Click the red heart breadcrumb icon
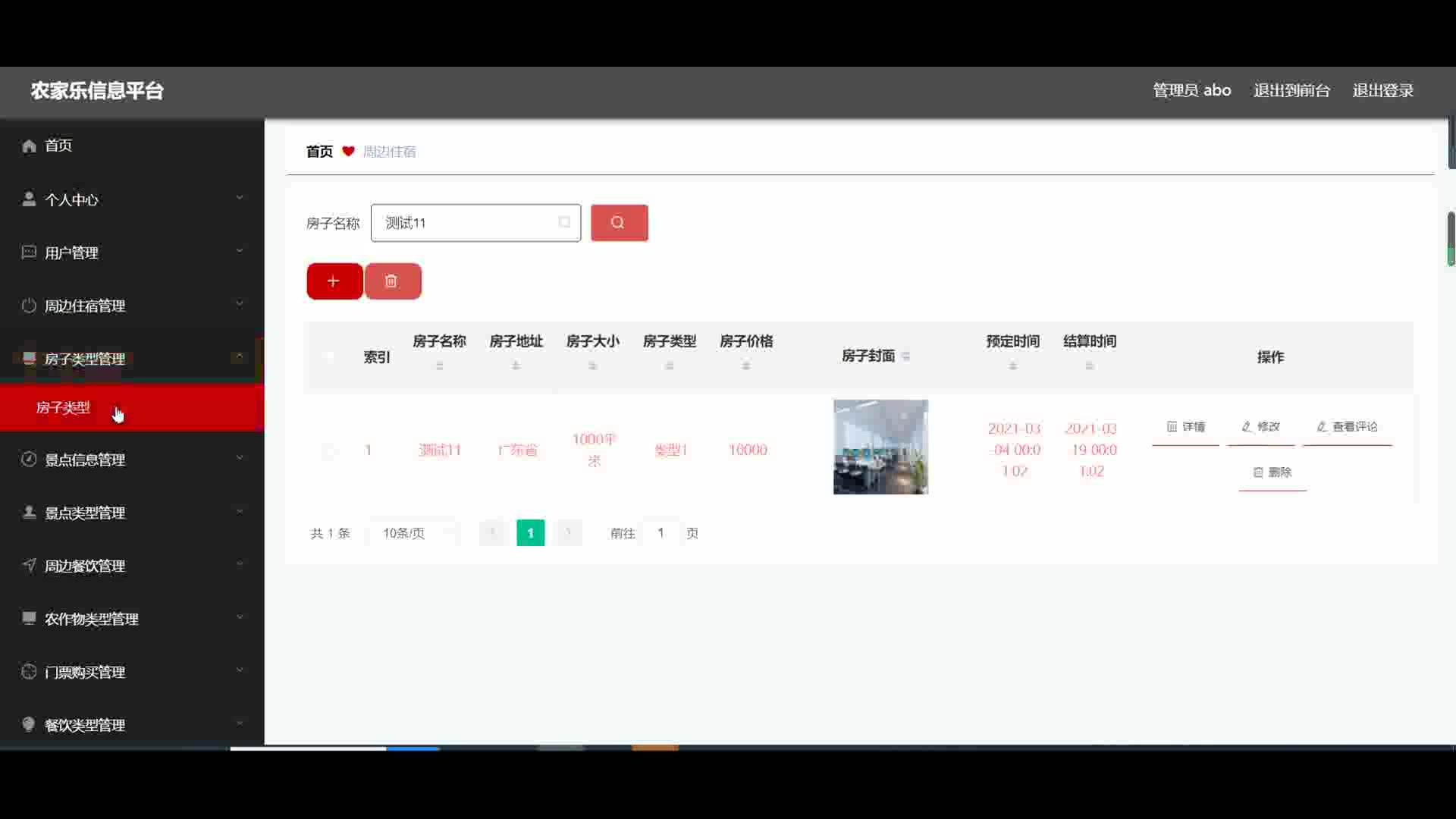The image size is (1456, 819). click(x=348, y=151)
